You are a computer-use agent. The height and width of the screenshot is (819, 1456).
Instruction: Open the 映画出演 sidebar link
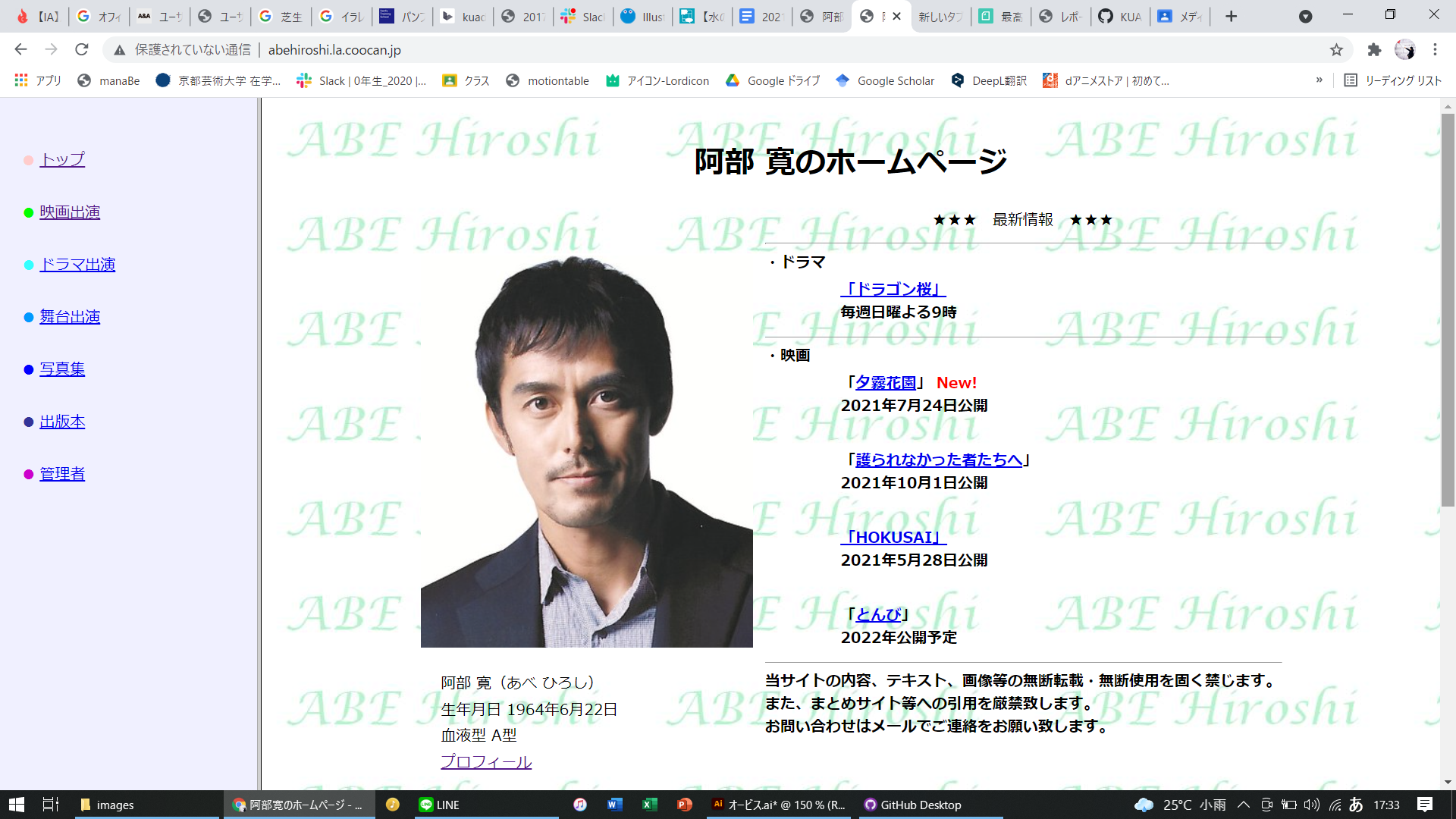tap(70, 212)
